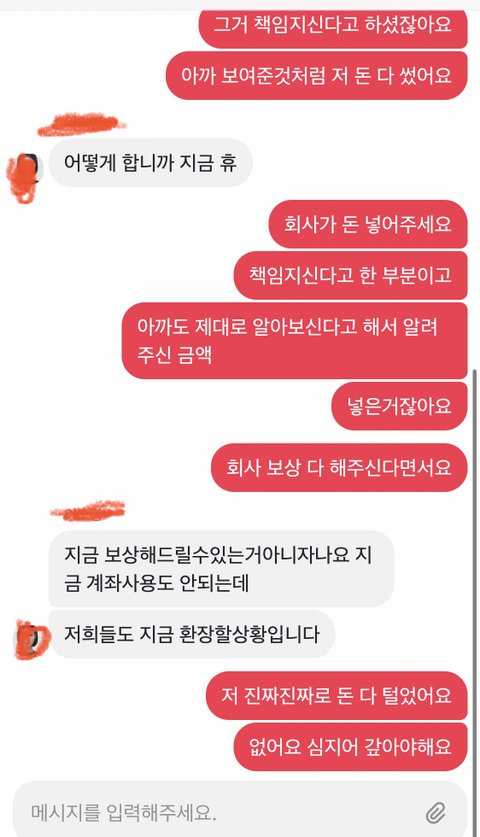Select the '회사 보상 다 해주신다면서요' message
480x837 pixels.
340,467
